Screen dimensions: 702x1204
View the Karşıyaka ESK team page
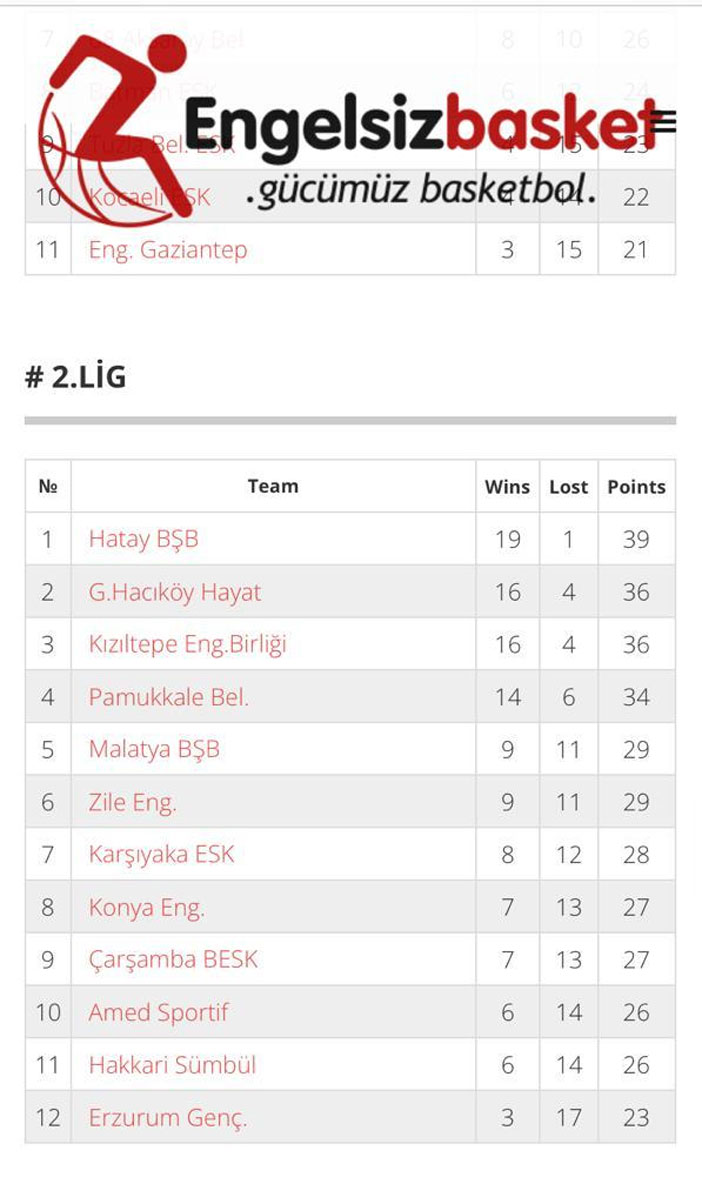161,855
